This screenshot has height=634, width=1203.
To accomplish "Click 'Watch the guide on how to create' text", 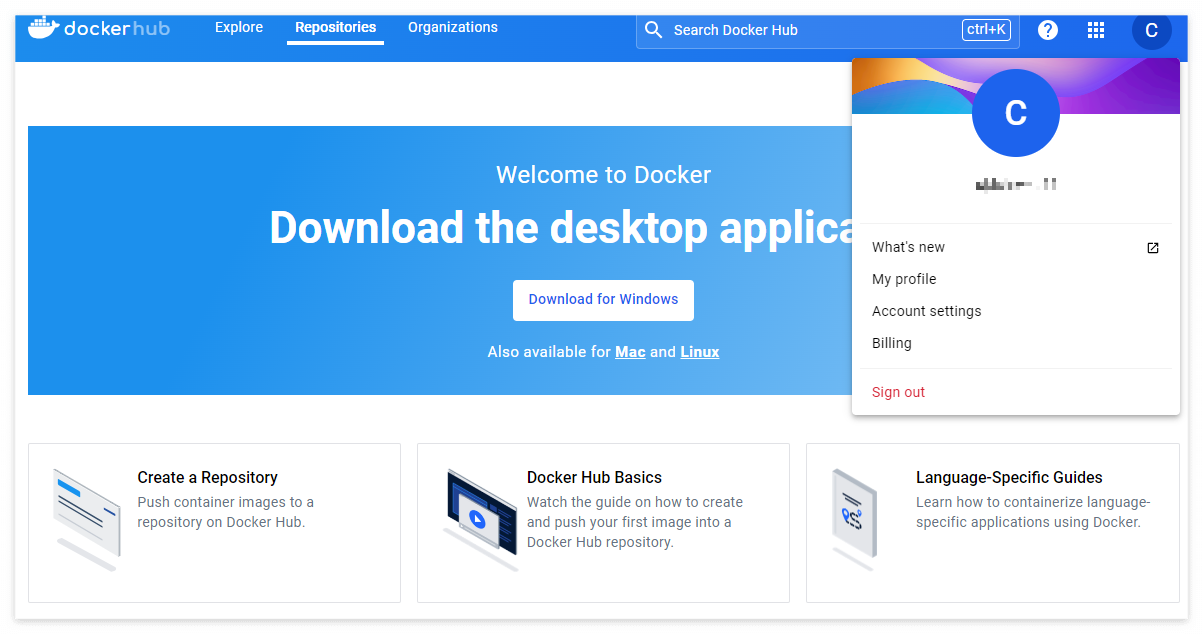I will point(635,502).
